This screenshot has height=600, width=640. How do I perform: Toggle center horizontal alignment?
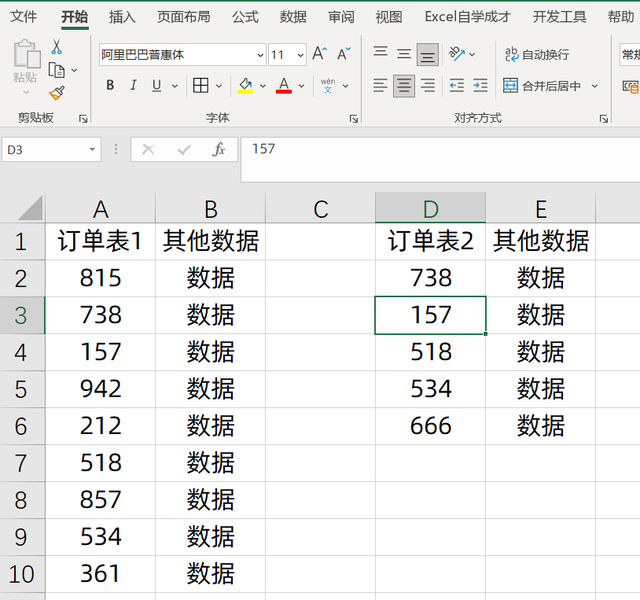coord(404,86)
